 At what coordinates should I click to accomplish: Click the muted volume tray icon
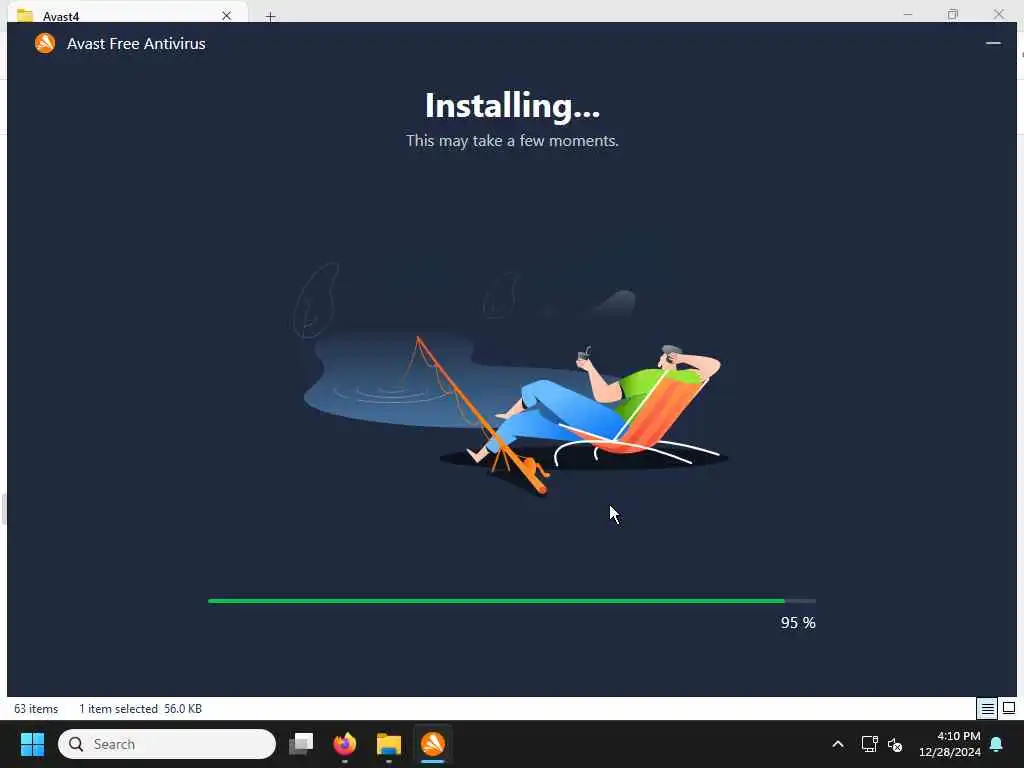pyautogui.click(x=895, y=744)
